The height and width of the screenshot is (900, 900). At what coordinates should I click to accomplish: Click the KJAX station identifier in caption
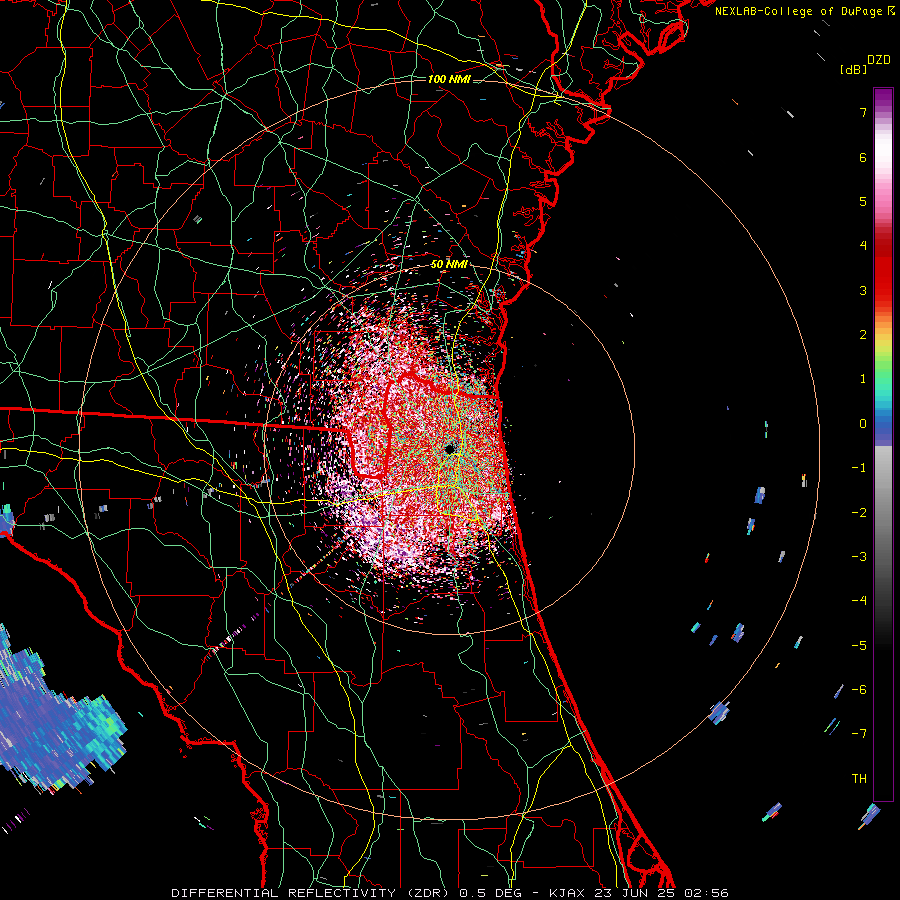[567, 893]
